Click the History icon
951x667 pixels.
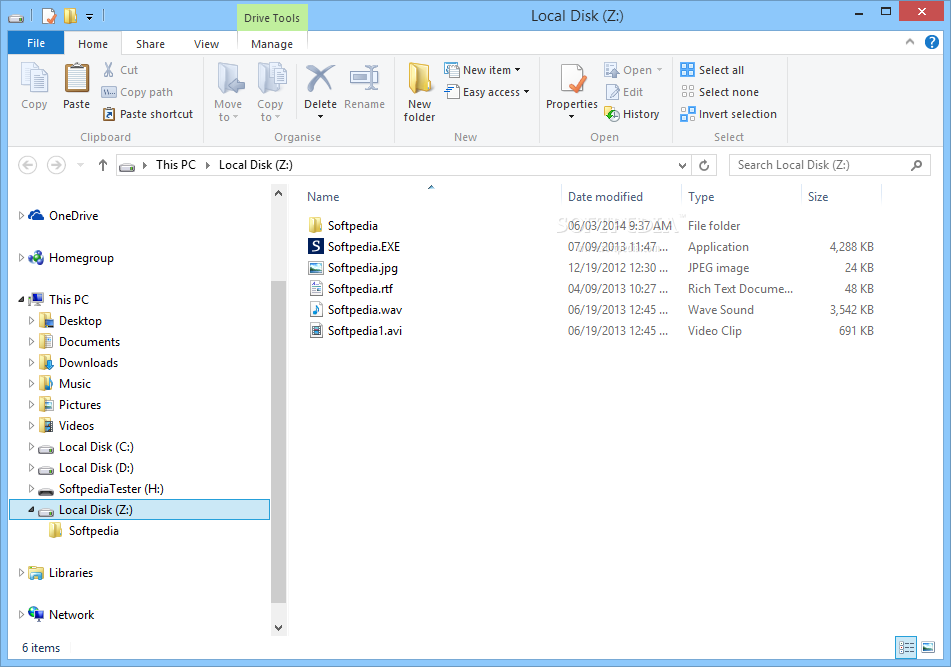click(x=612, y=114)
